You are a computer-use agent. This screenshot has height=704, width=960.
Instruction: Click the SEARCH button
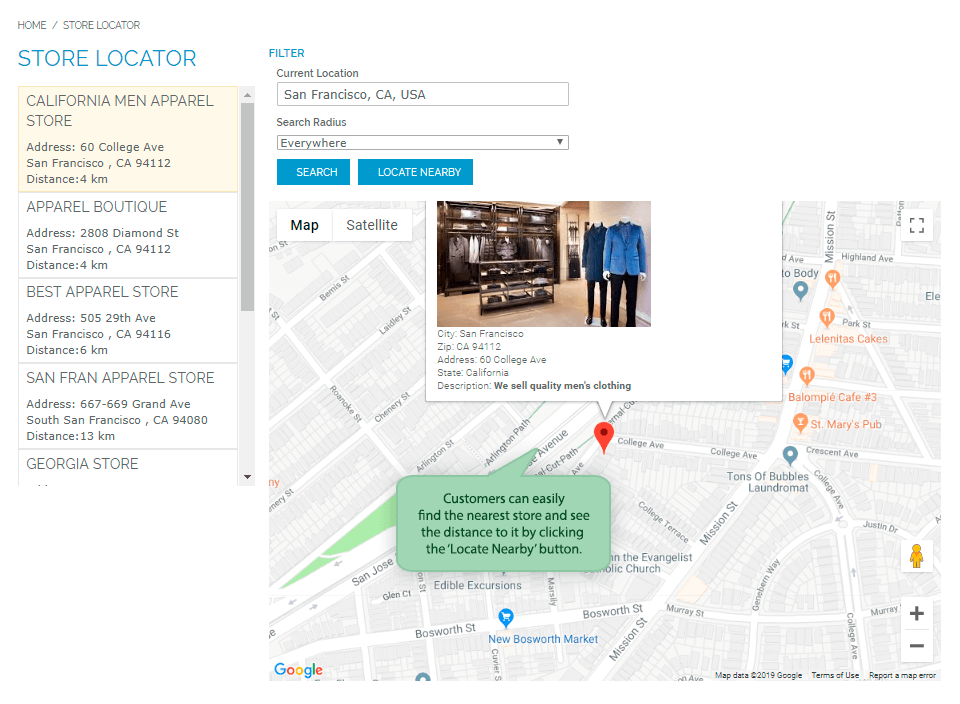[313, 172]
